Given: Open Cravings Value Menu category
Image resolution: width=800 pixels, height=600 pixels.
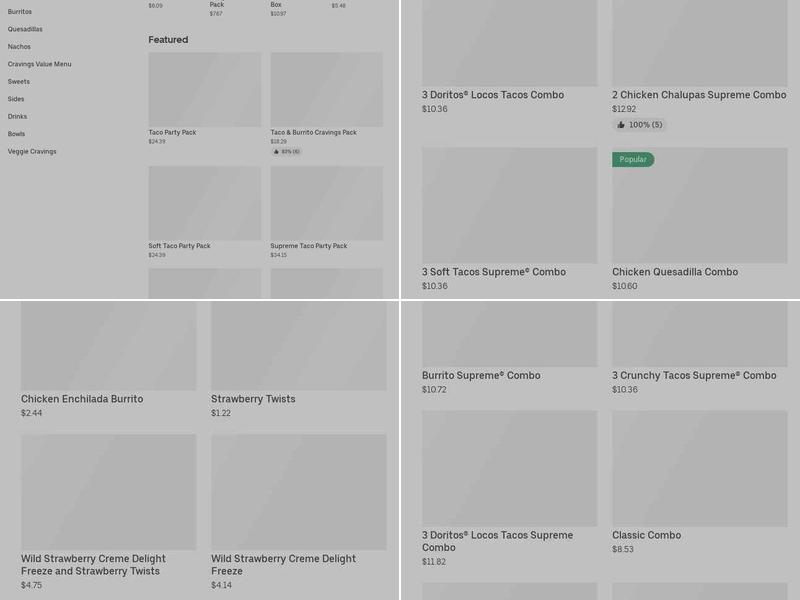Looking at the screenshot, I should (x=40, y=64).
